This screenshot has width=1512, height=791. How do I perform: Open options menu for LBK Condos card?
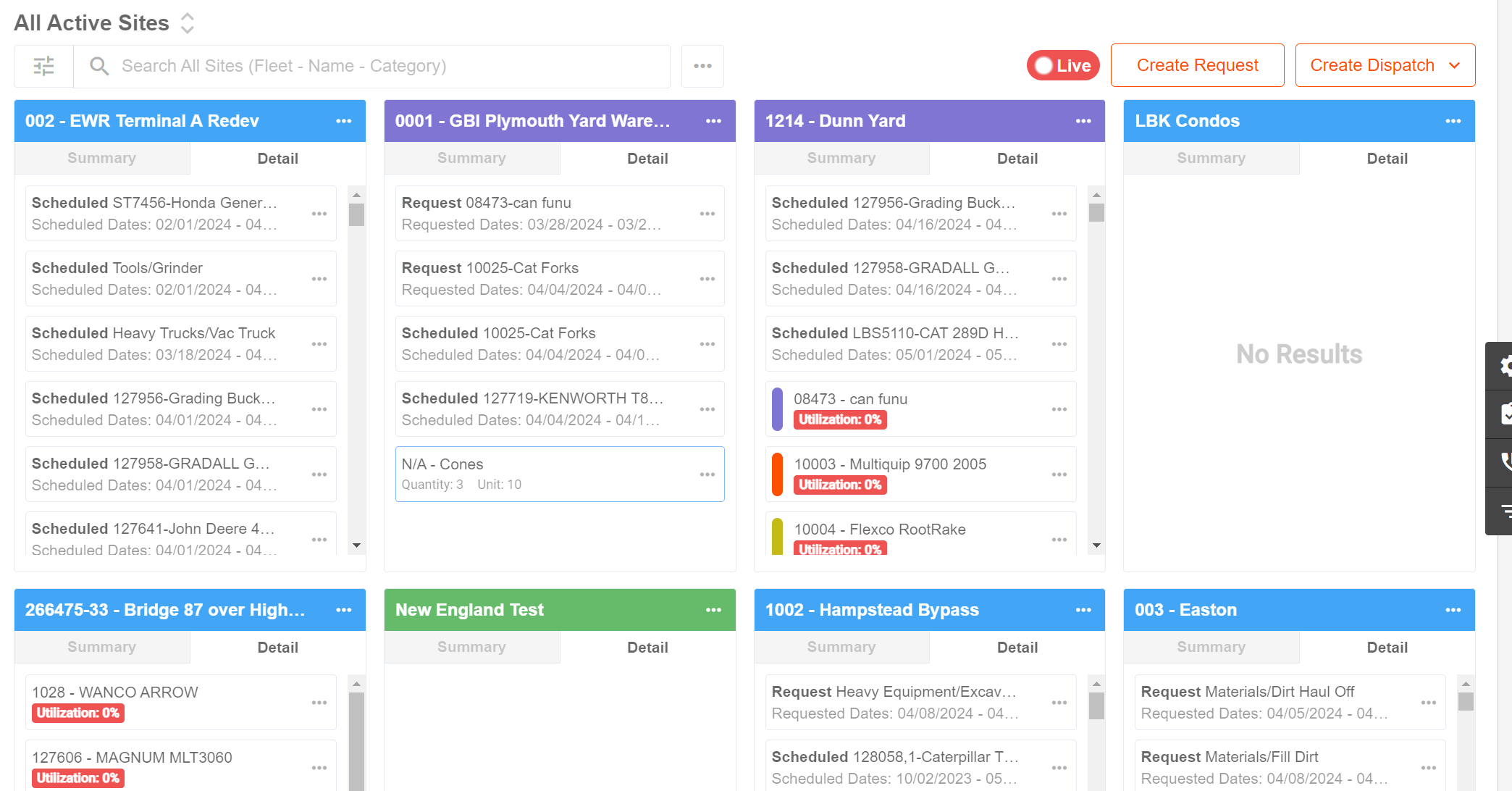click(1453, 121)
